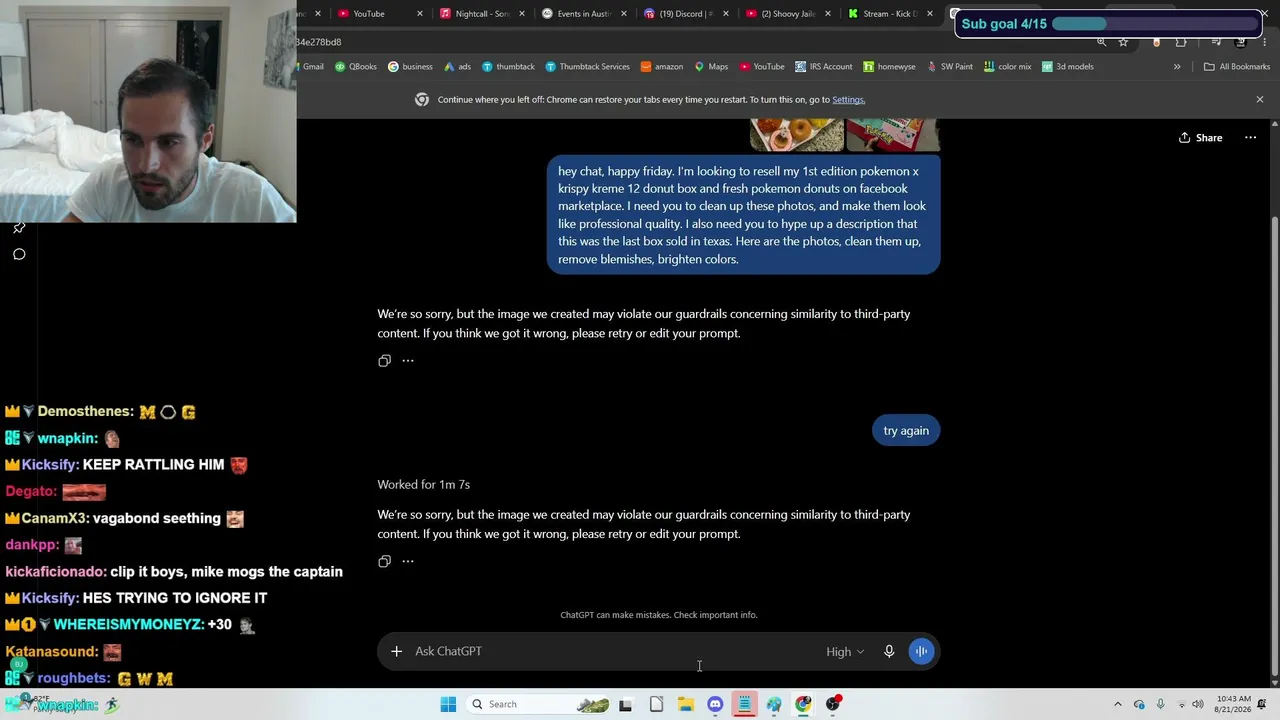Switch to the Nightcall tab
This screenshot has height=720, width=1280.
484,14
